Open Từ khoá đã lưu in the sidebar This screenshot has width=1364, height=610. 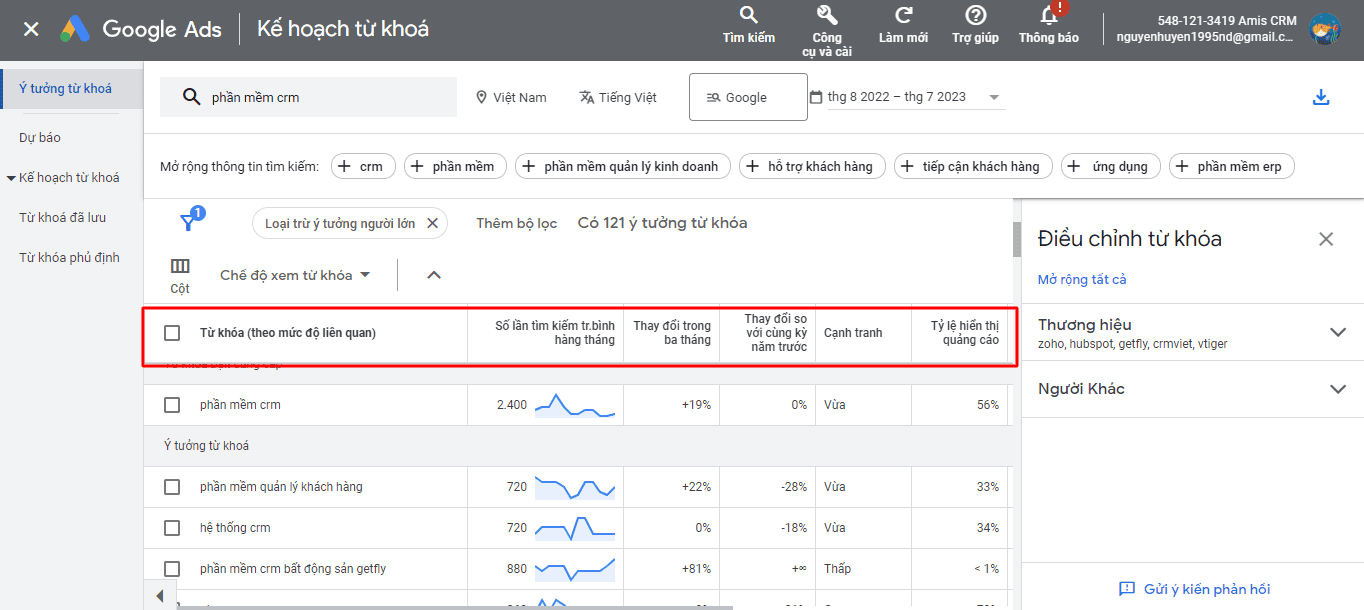(x=62, y=217)
